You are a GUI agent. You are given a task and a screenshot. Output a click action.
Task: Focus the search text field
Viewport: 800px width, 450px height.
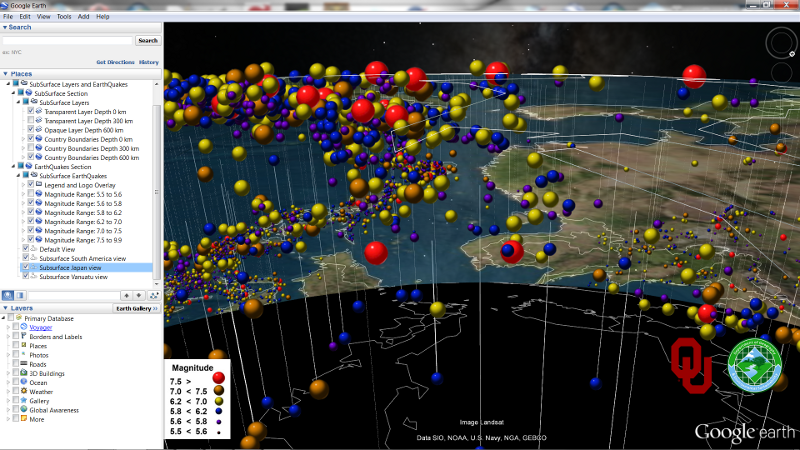(x=67, y=40)
